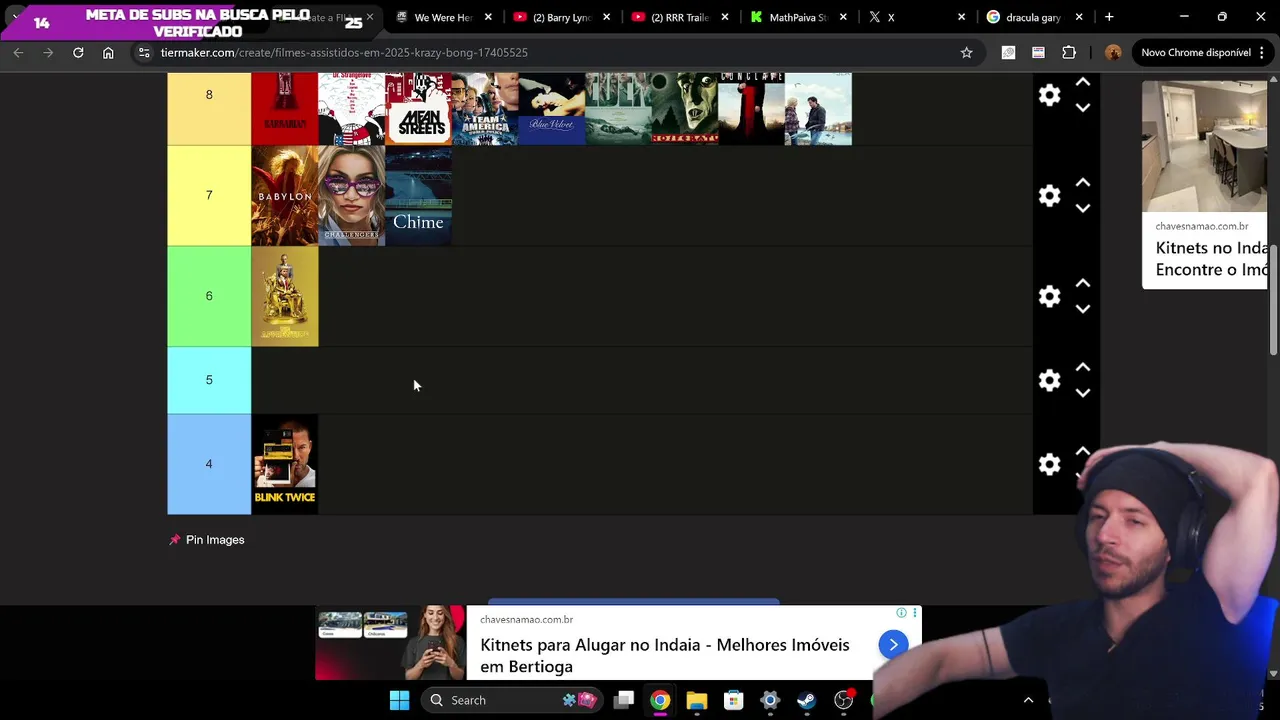
Task: Select the Team America poster
Action: click(x=485, y=108)
